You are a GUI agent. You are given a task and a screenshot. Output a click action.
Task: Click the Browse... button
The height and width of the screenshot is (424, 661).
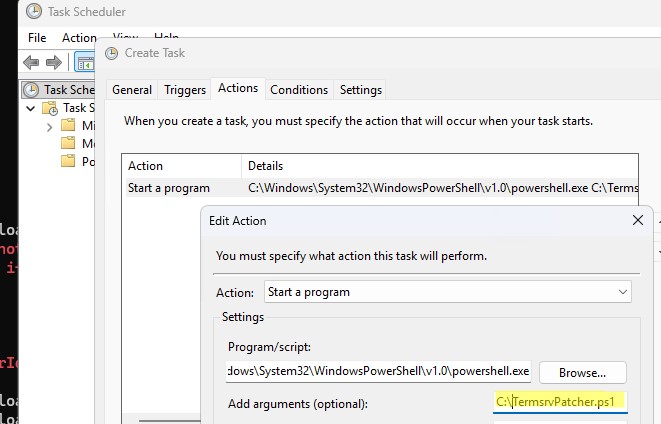[x=582, y=372]
